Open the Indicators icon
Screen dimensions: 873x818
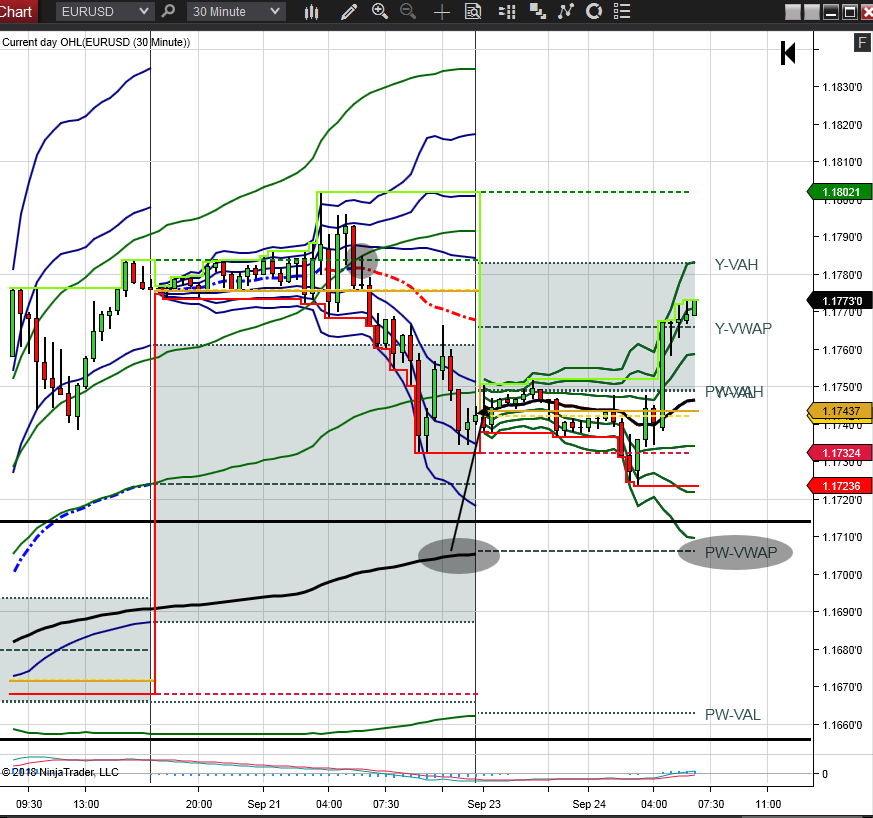click(566, 11)
